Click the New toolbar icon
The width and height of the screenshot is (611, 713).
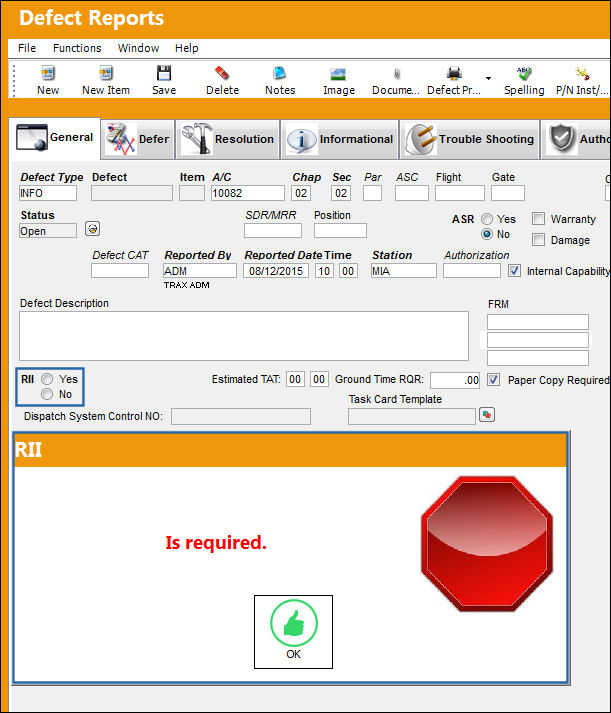[x=48, y=73]
